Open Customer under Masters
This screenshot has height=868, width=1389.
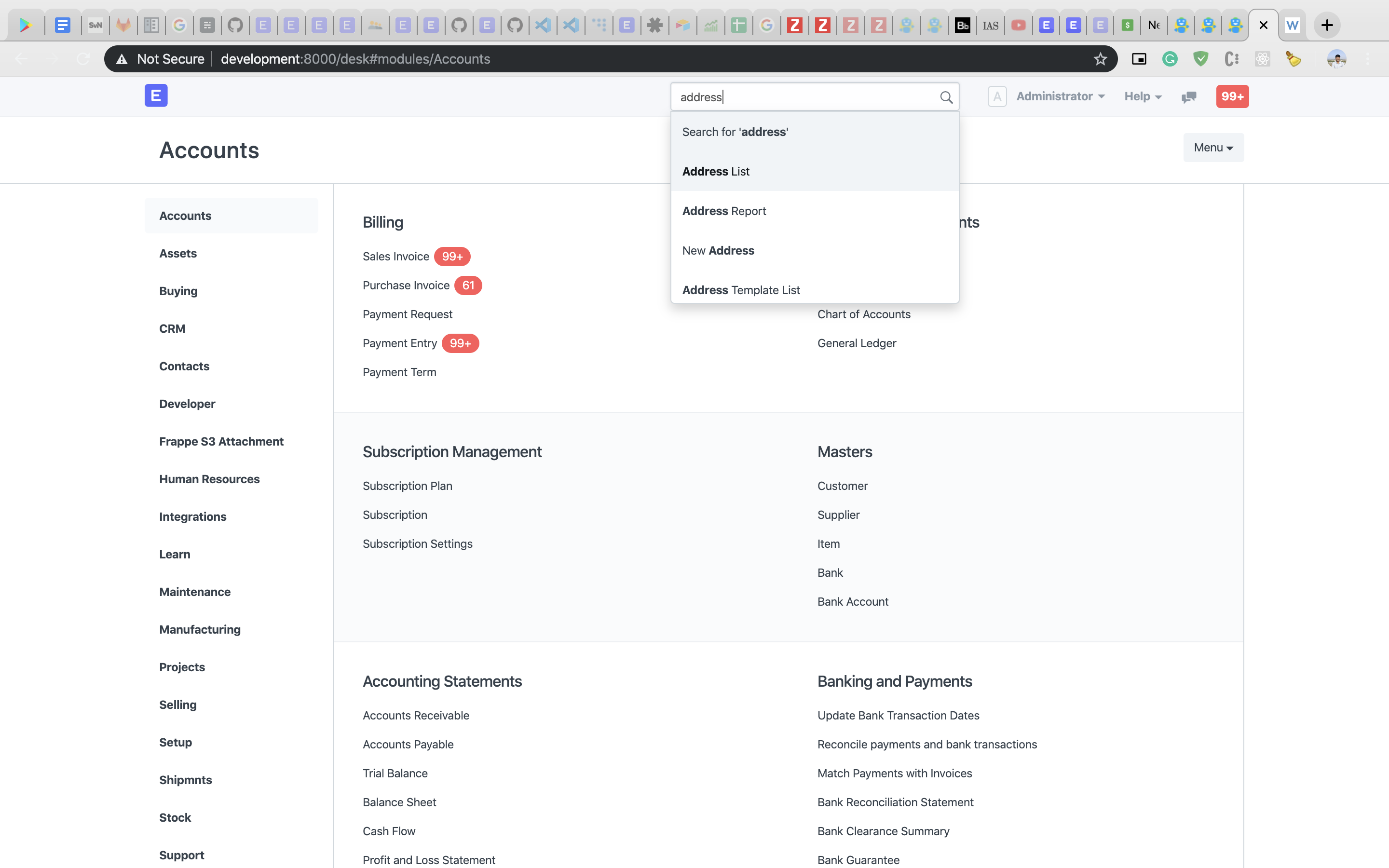842,486
